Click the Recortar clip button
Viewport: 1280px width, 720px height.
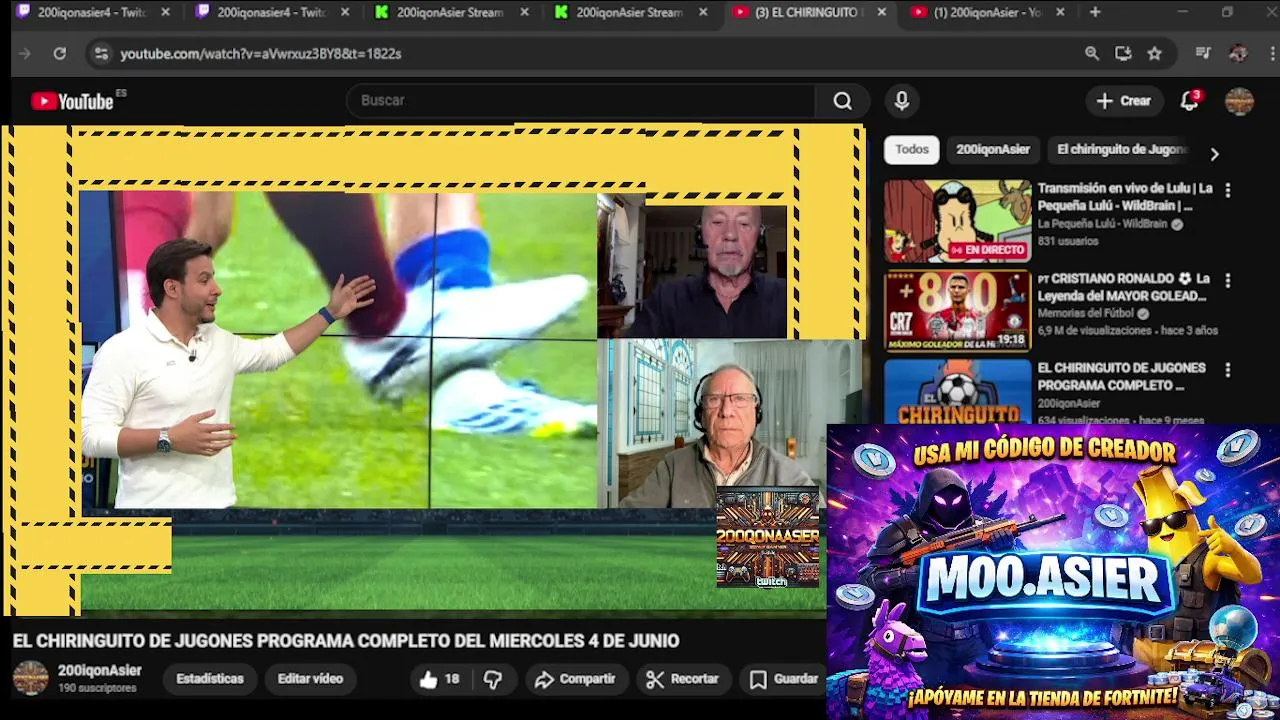tap(683, 679)
